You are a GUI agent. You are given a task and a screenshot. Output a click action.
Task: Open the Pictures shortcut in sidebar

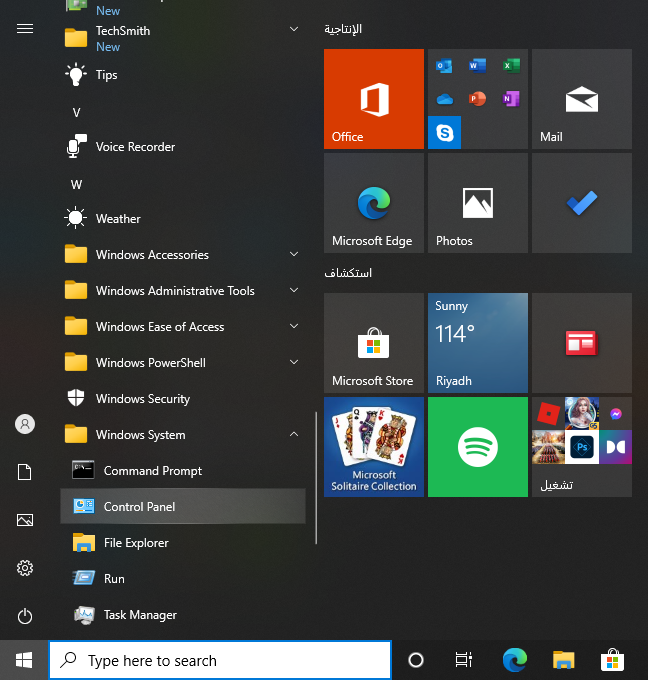(x=25, y=520)
